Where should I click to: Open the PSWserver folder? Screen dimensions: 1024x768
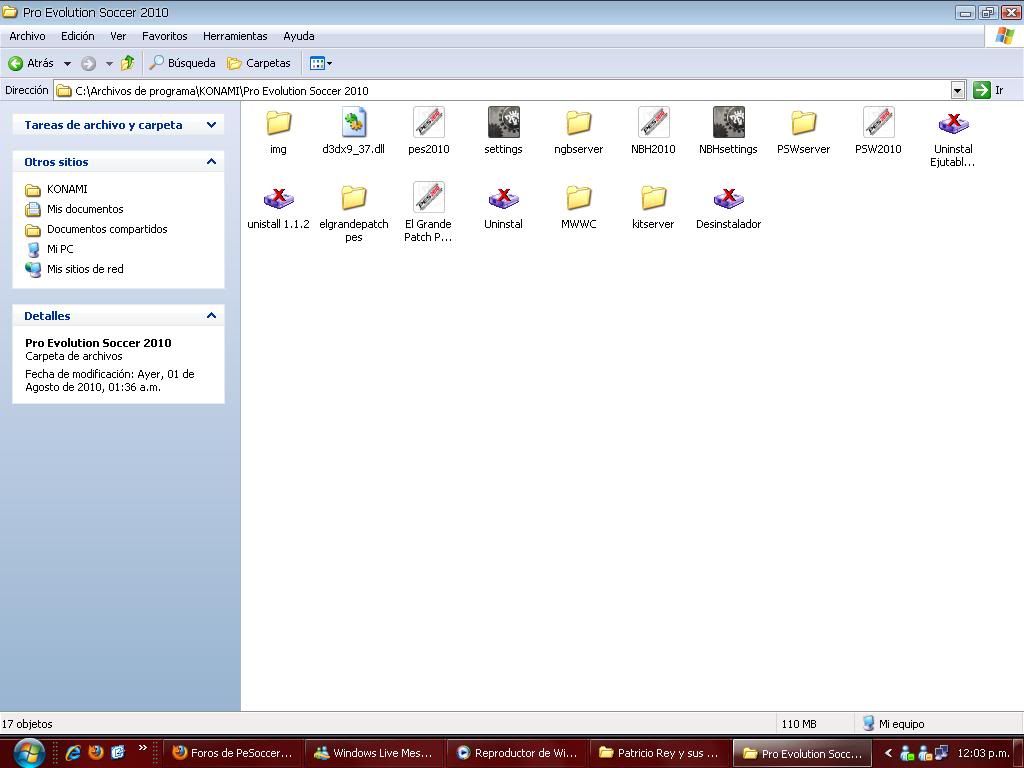(x=803, y=123)
